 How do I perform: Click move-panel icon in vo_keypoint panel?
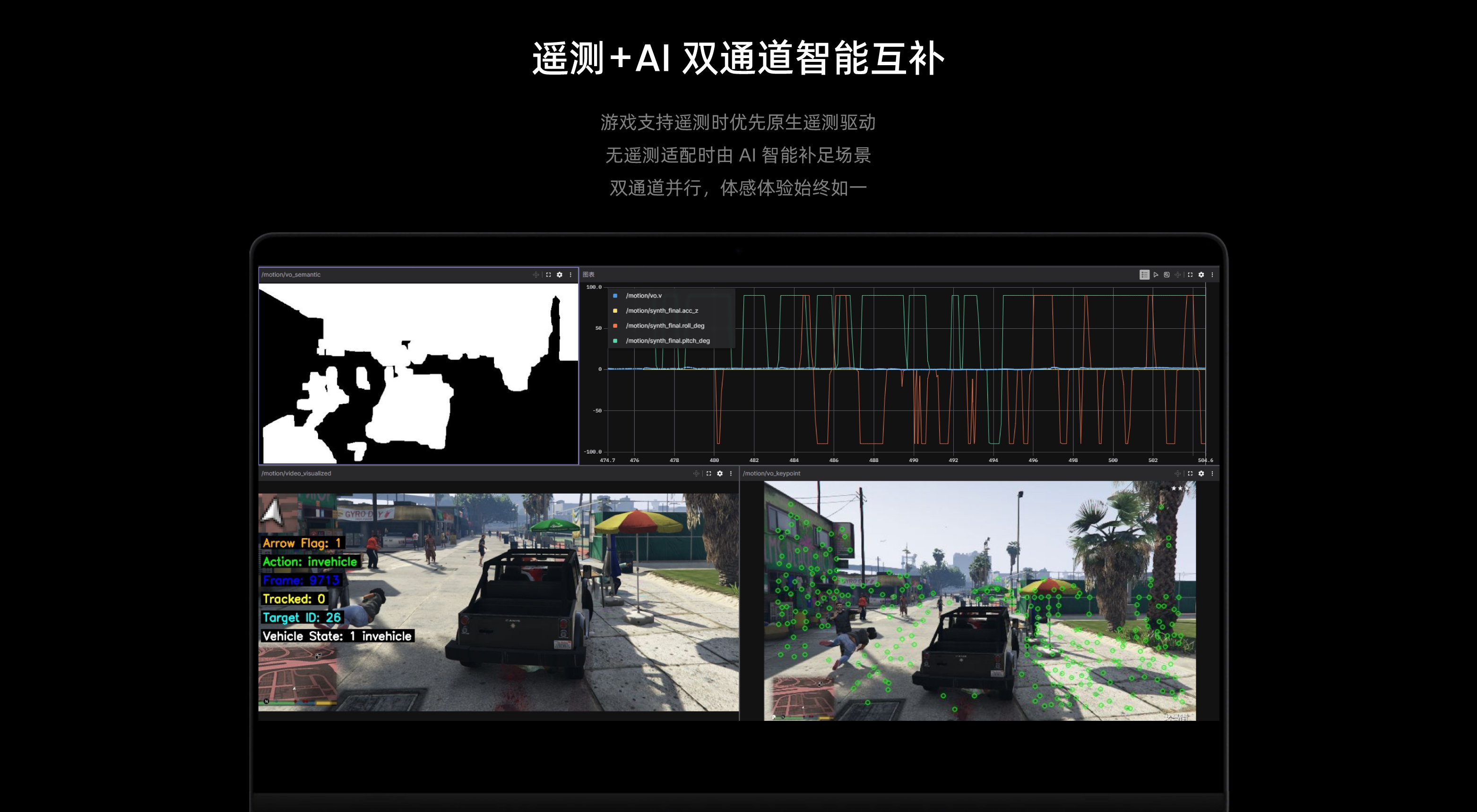[x=1178, y=473]
